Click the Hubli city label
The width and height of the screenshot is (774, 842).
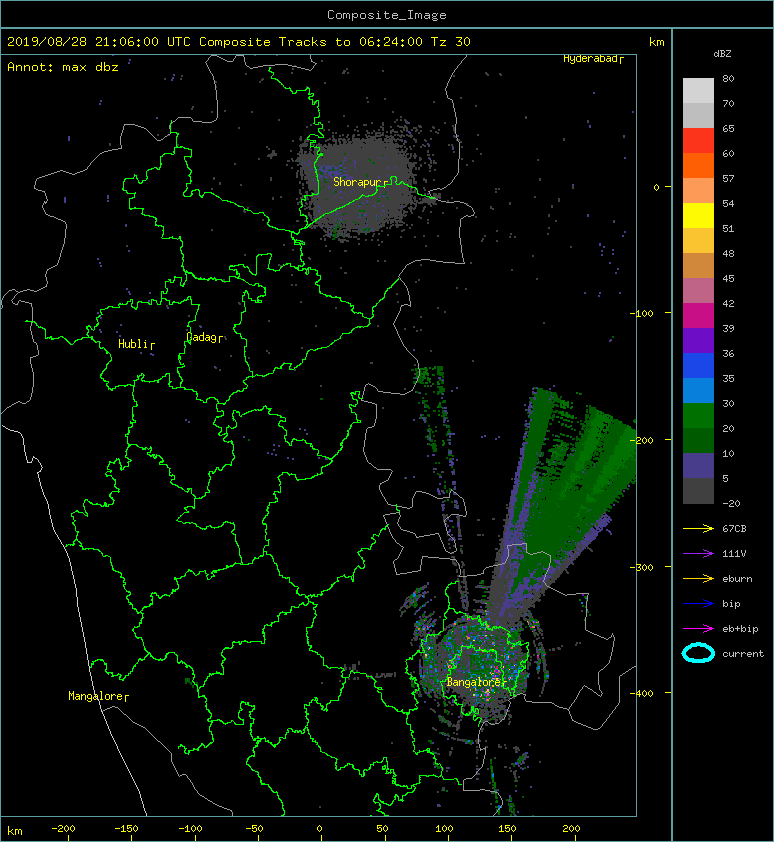pyautogui.click(x=133, y=344)
